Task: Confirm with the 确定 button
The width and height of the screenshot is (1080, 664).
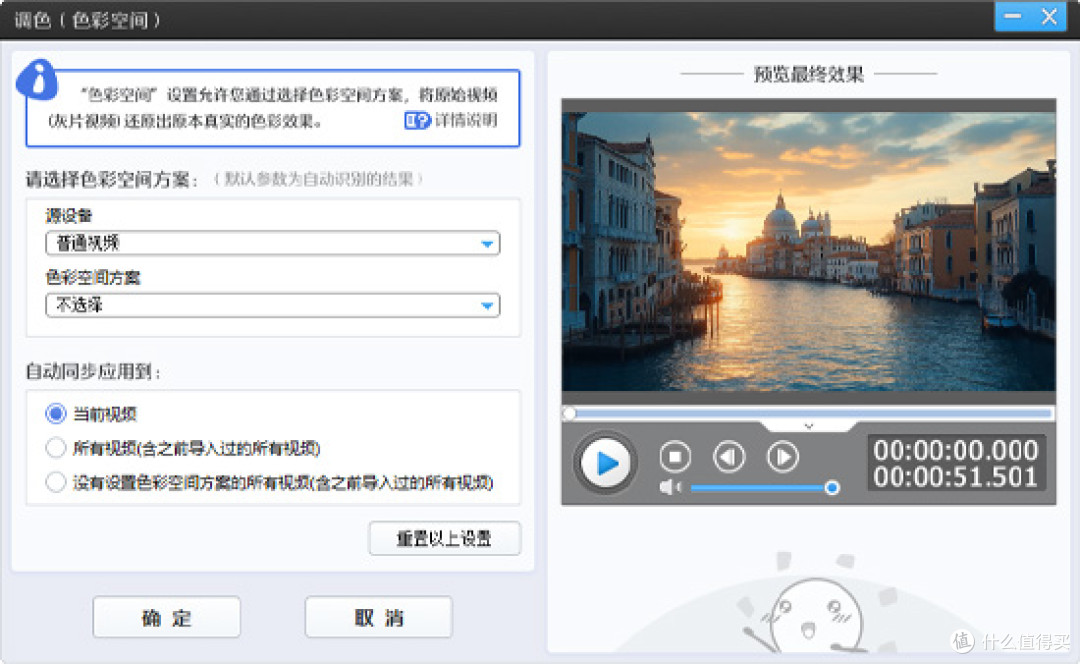Action: (x=167, y=617)
